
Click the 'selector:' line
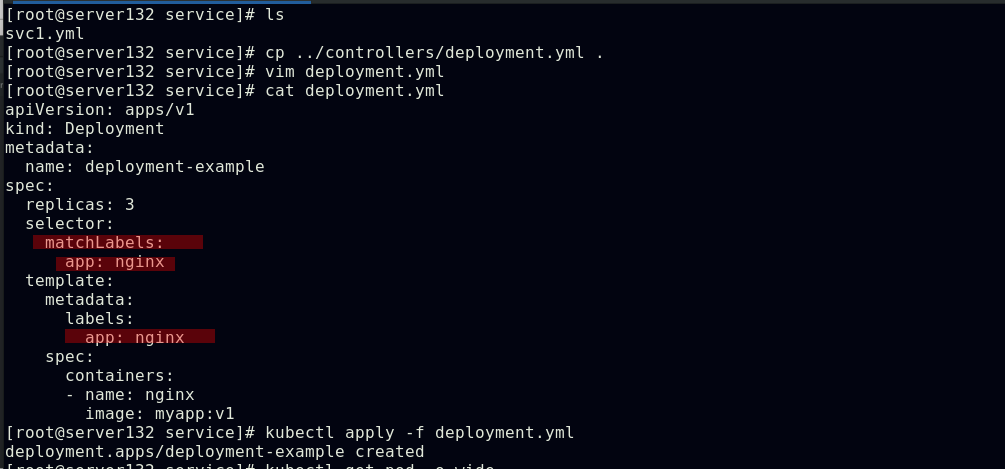[x=69, y=224]
